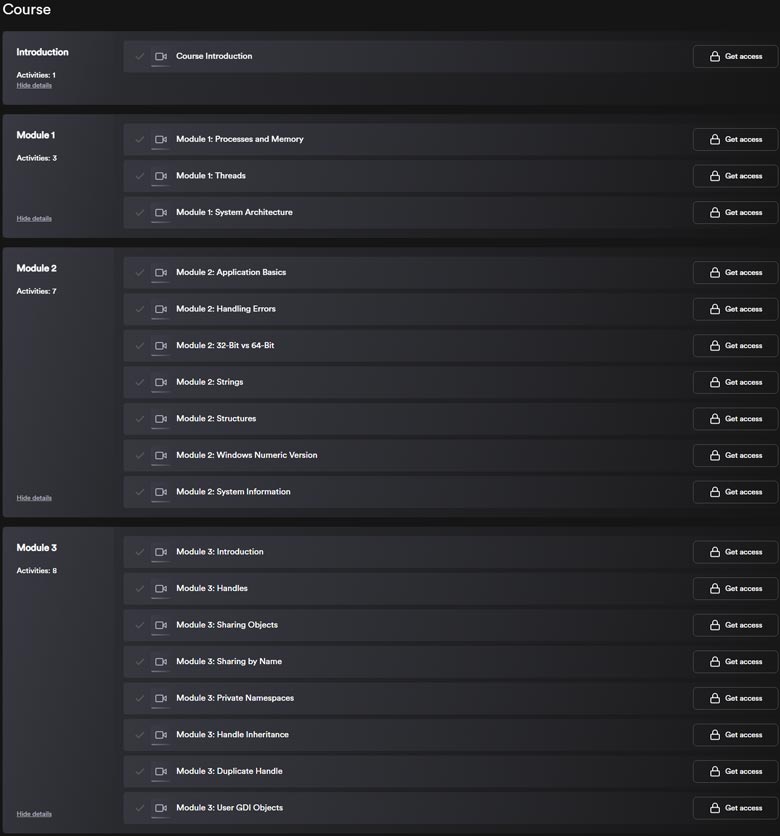Click video icon for Module 2: Handling Errors
Viewport: 780px width, 836px height.
160,309
